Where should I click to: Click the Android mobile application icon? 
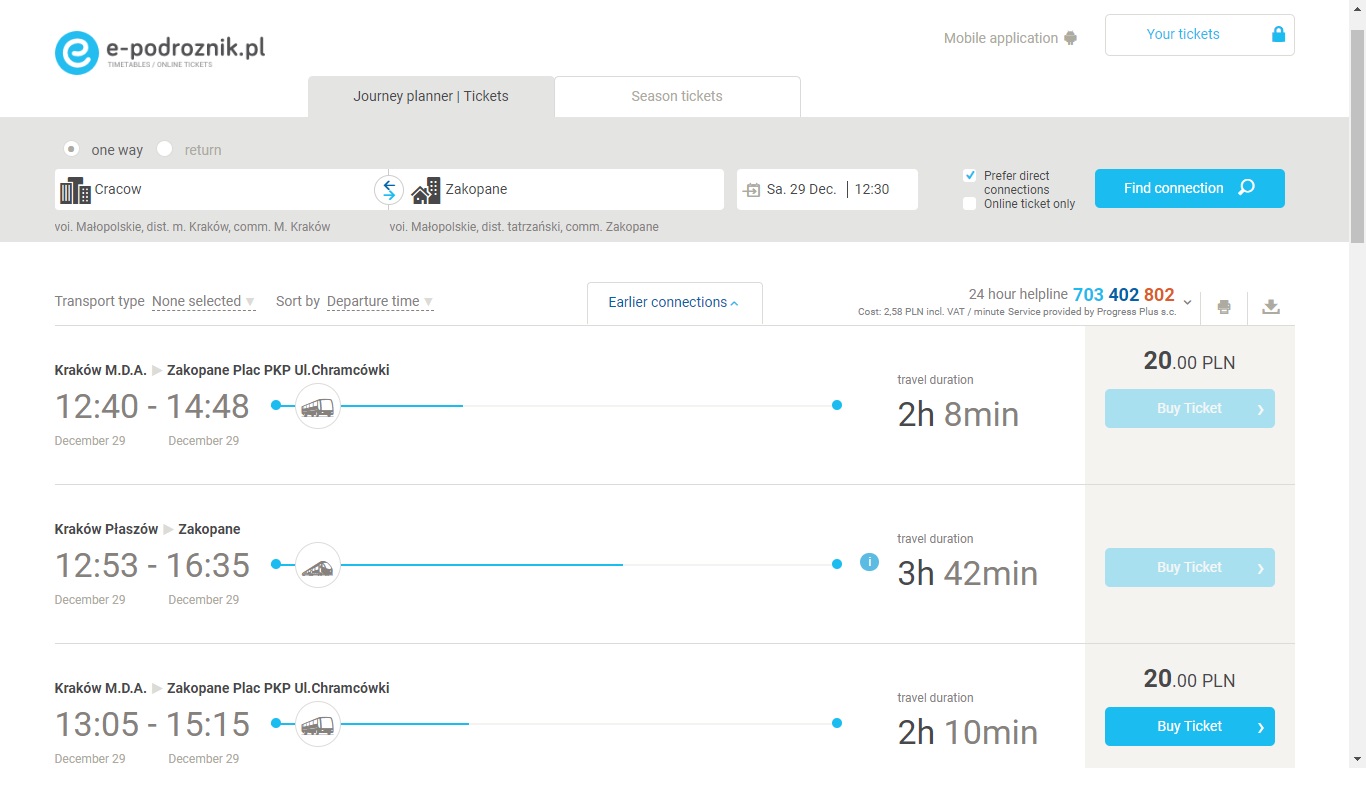1071,39
